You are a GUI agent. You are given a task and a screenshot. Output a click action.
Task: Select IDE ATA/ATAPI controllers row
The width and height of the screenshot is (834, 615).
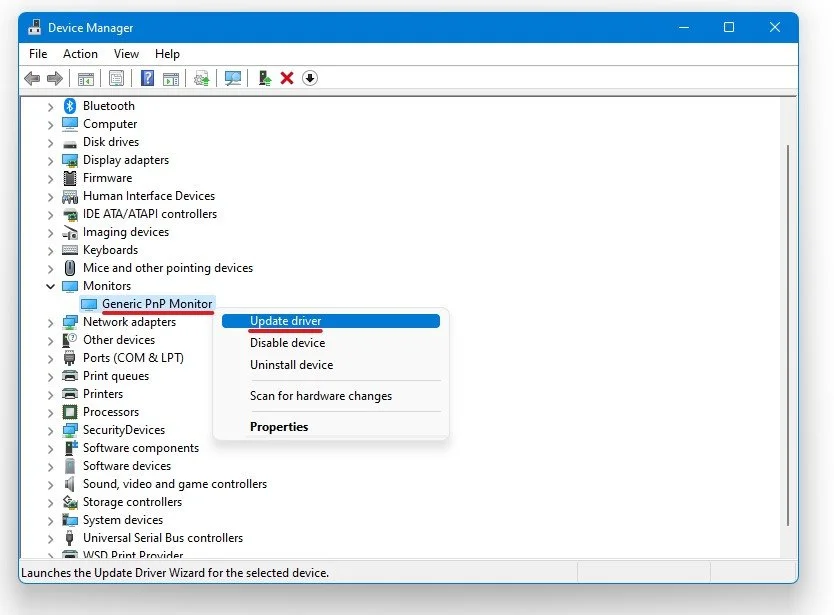tap(150, 214)
